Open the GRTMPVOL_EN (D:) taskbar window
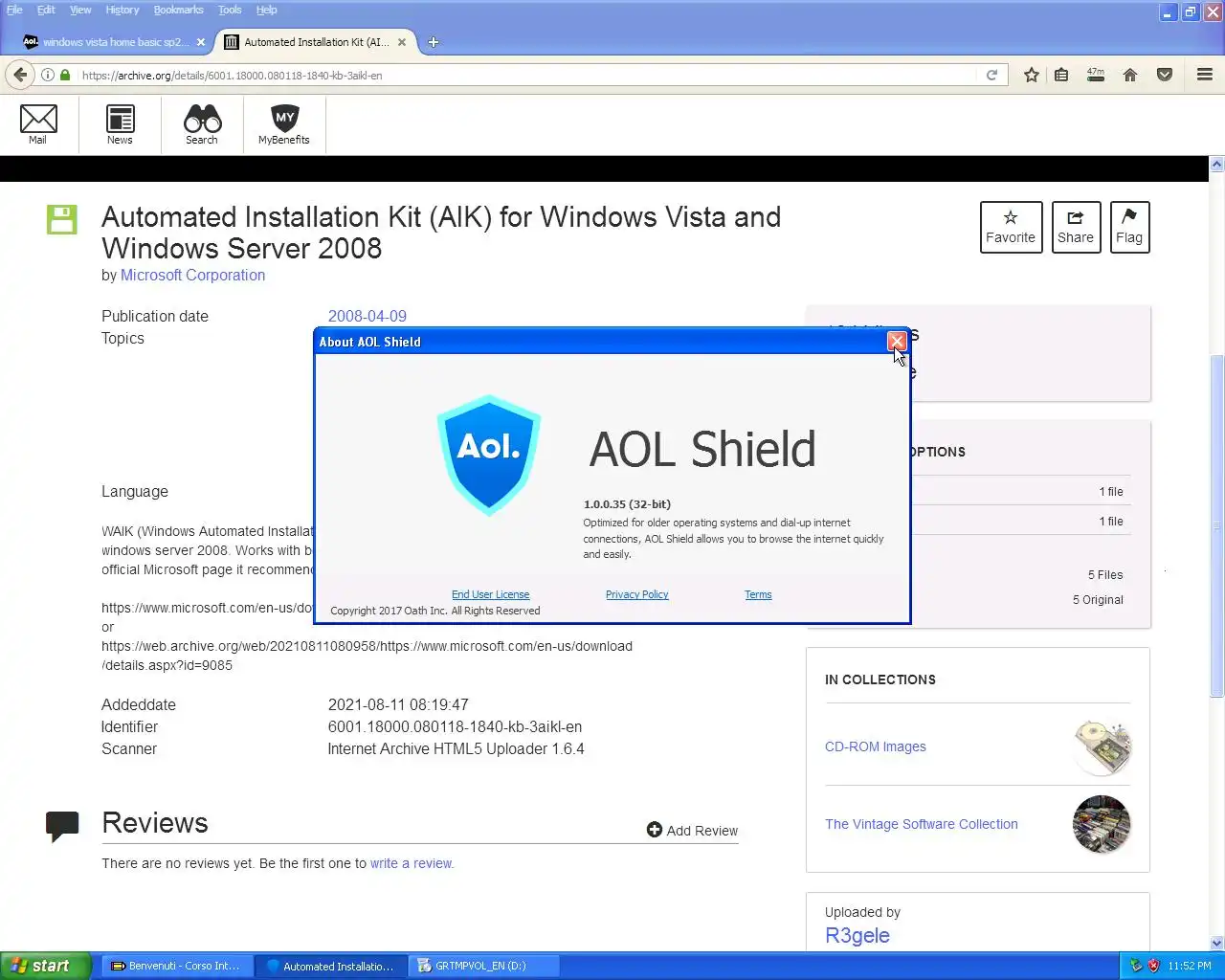Screen dimensions: 1225x980 point(484,966)
